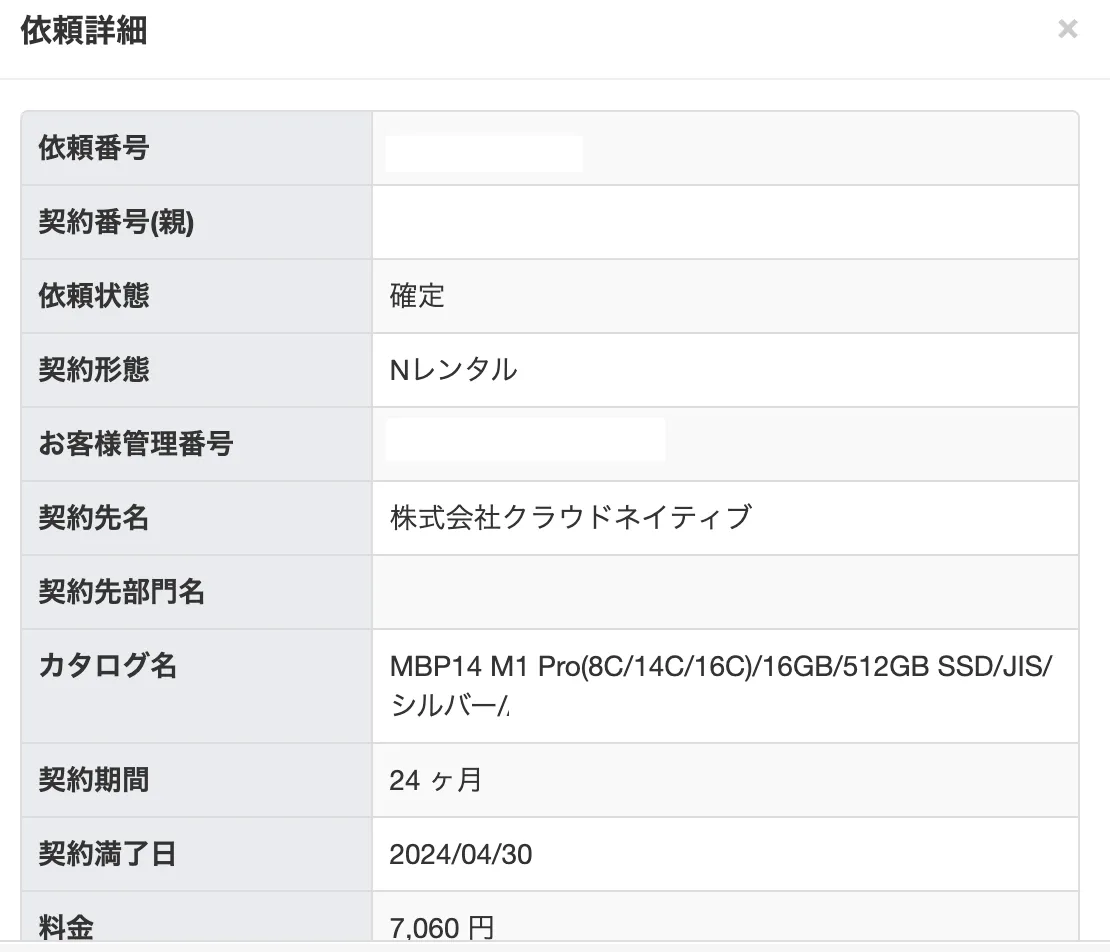Select the Nレンタル contract type value
This screenshot has height=952, width=1110.
point(453,370)
